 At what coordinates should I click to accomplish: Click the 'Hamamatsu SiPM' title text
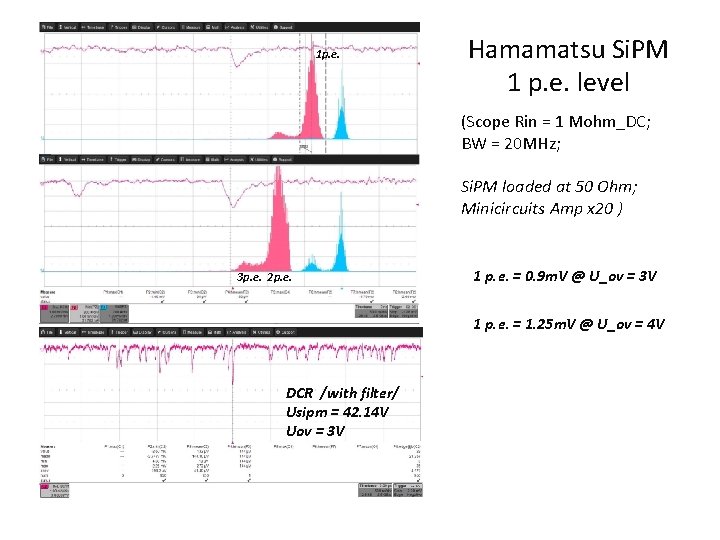coord(568,50)
